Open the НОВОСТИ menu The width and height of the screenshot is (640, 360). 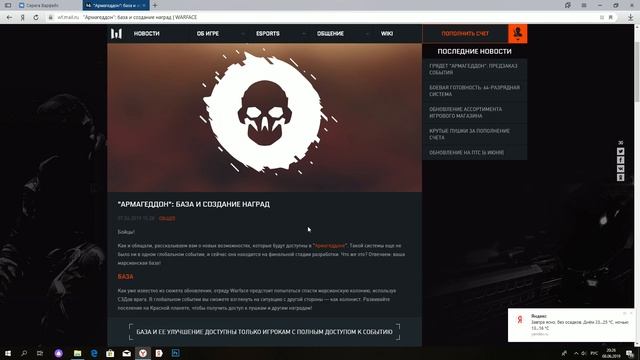[147, 33]
